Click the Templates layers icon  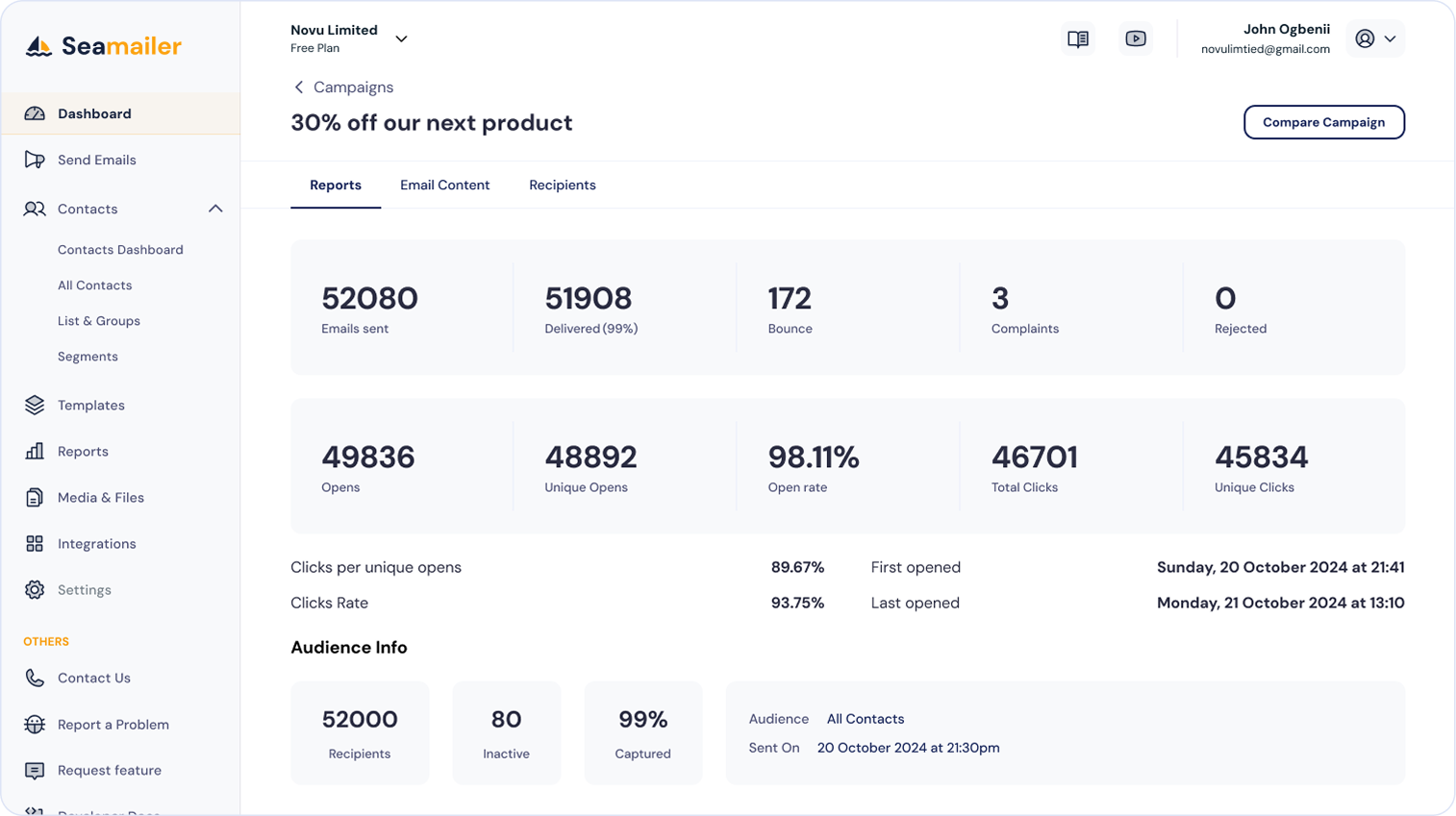point(35,405)
